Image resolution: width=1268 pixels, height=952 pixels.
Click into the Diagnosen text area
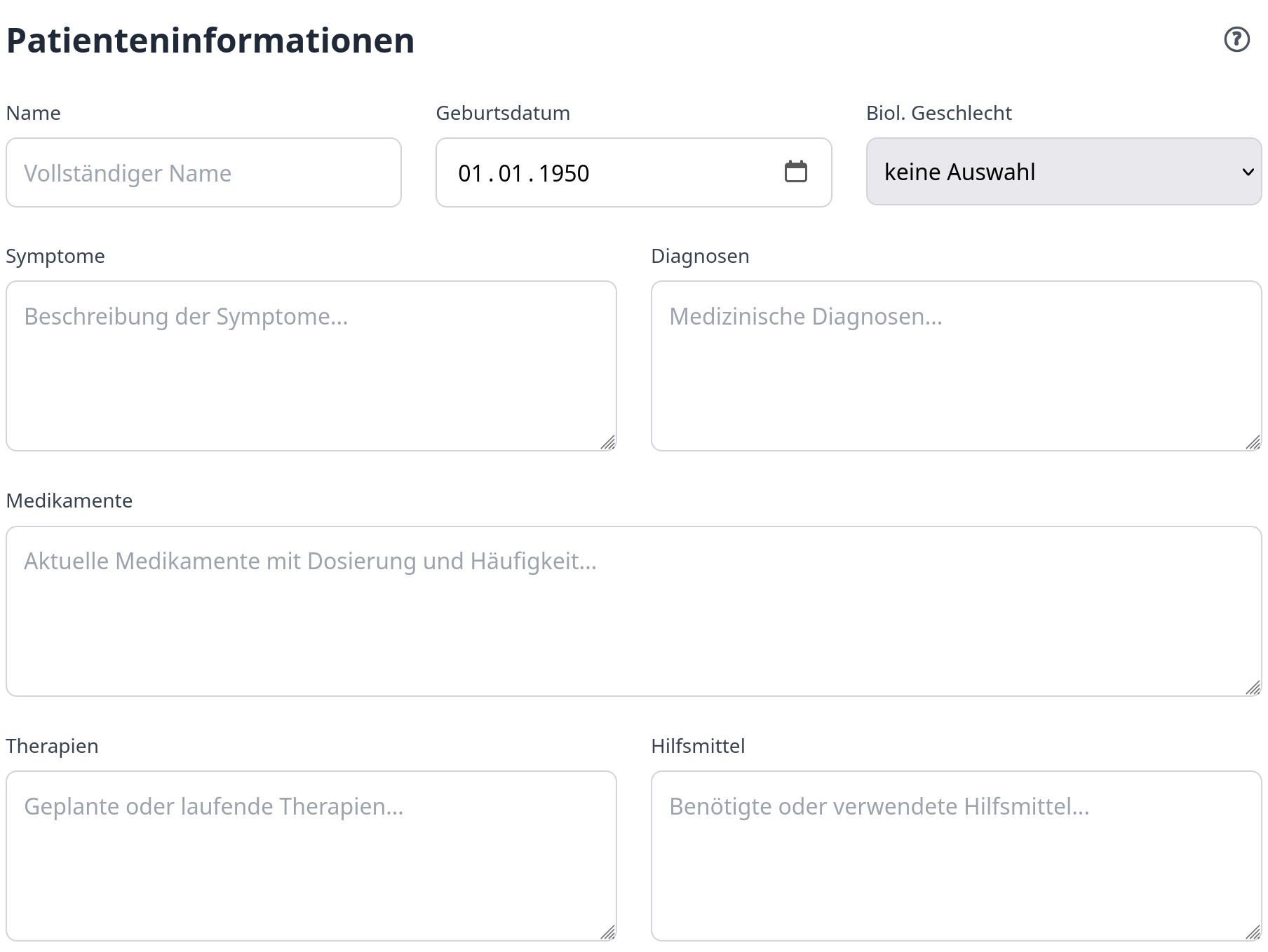pos(956,366)
